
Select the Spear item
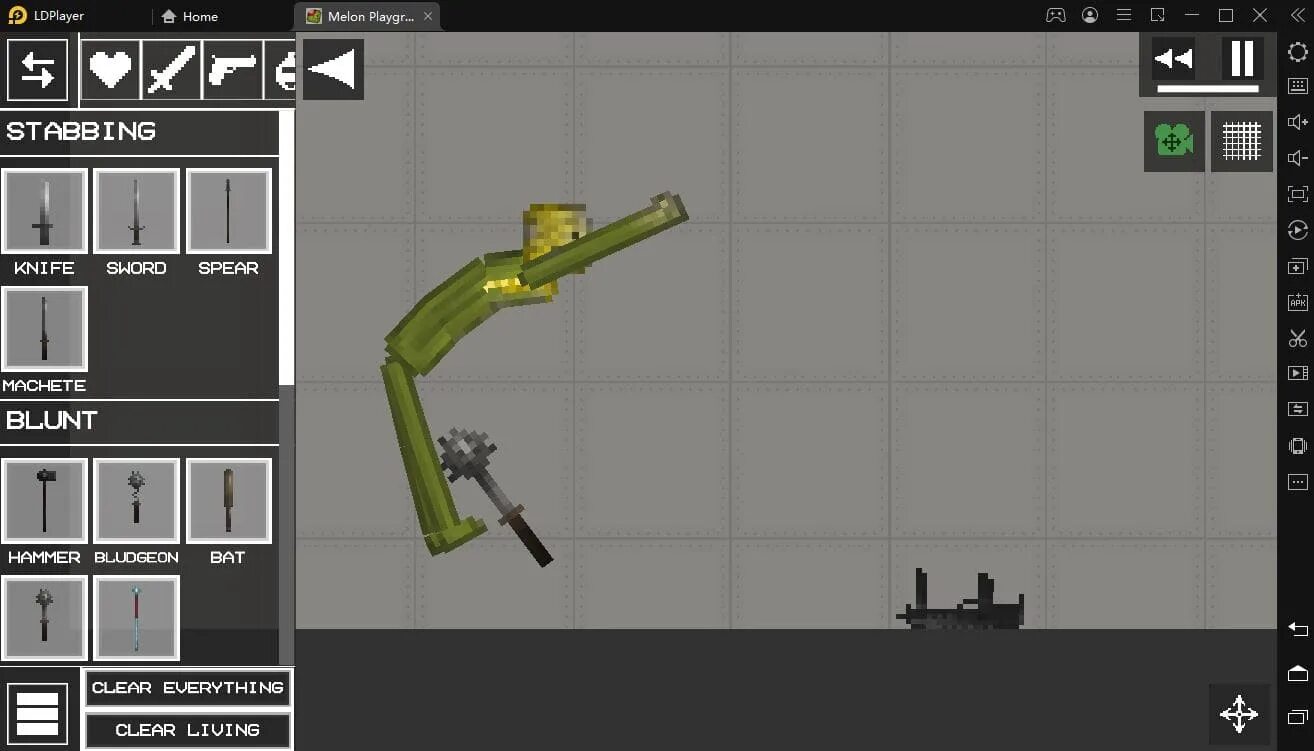228,211
